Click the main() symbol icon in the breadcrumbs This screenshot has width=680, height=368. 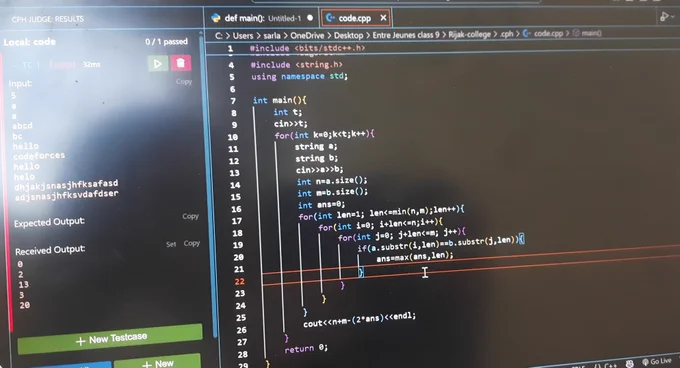coord(576,33)
